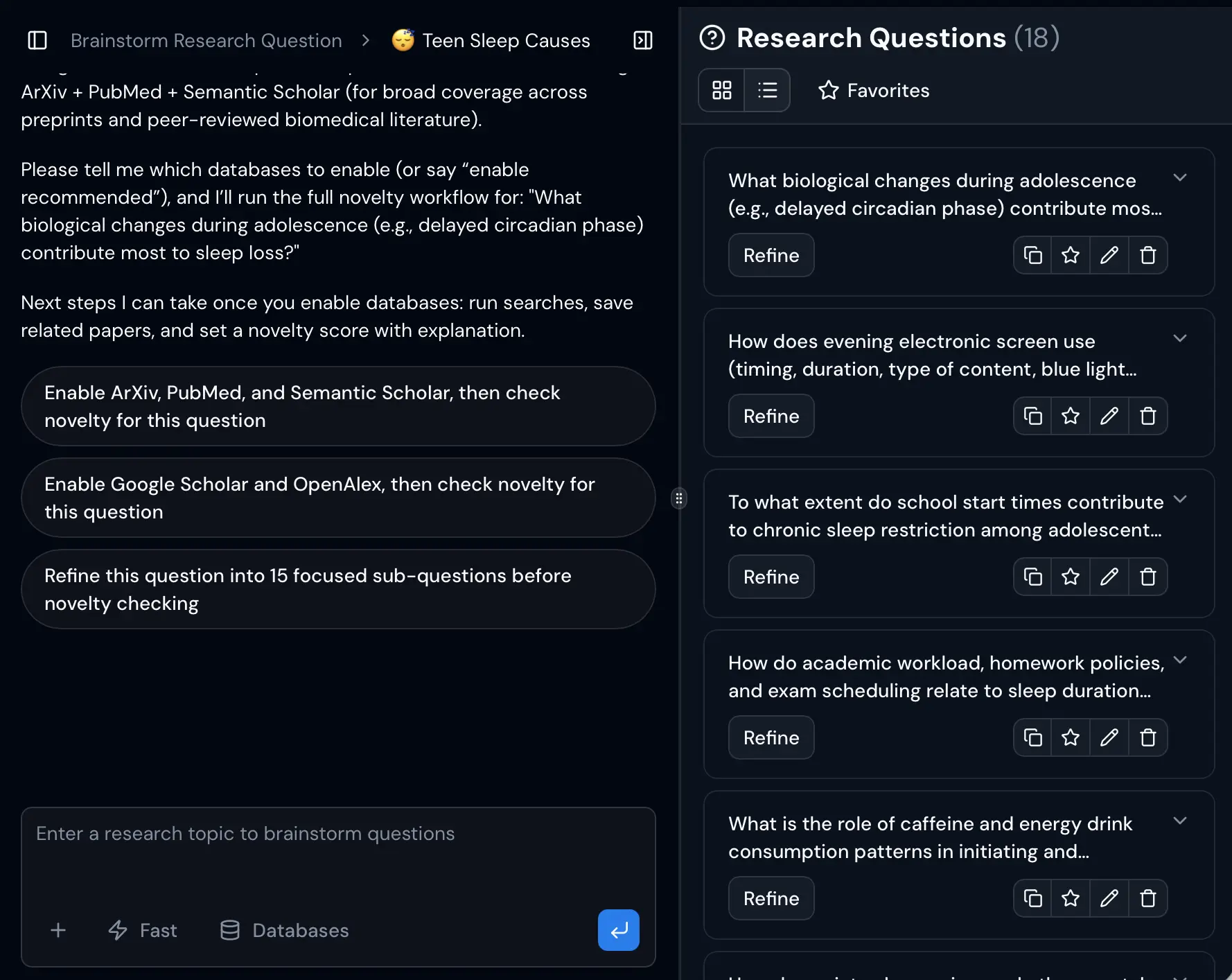Click Refine on the first question

point(771,255)
